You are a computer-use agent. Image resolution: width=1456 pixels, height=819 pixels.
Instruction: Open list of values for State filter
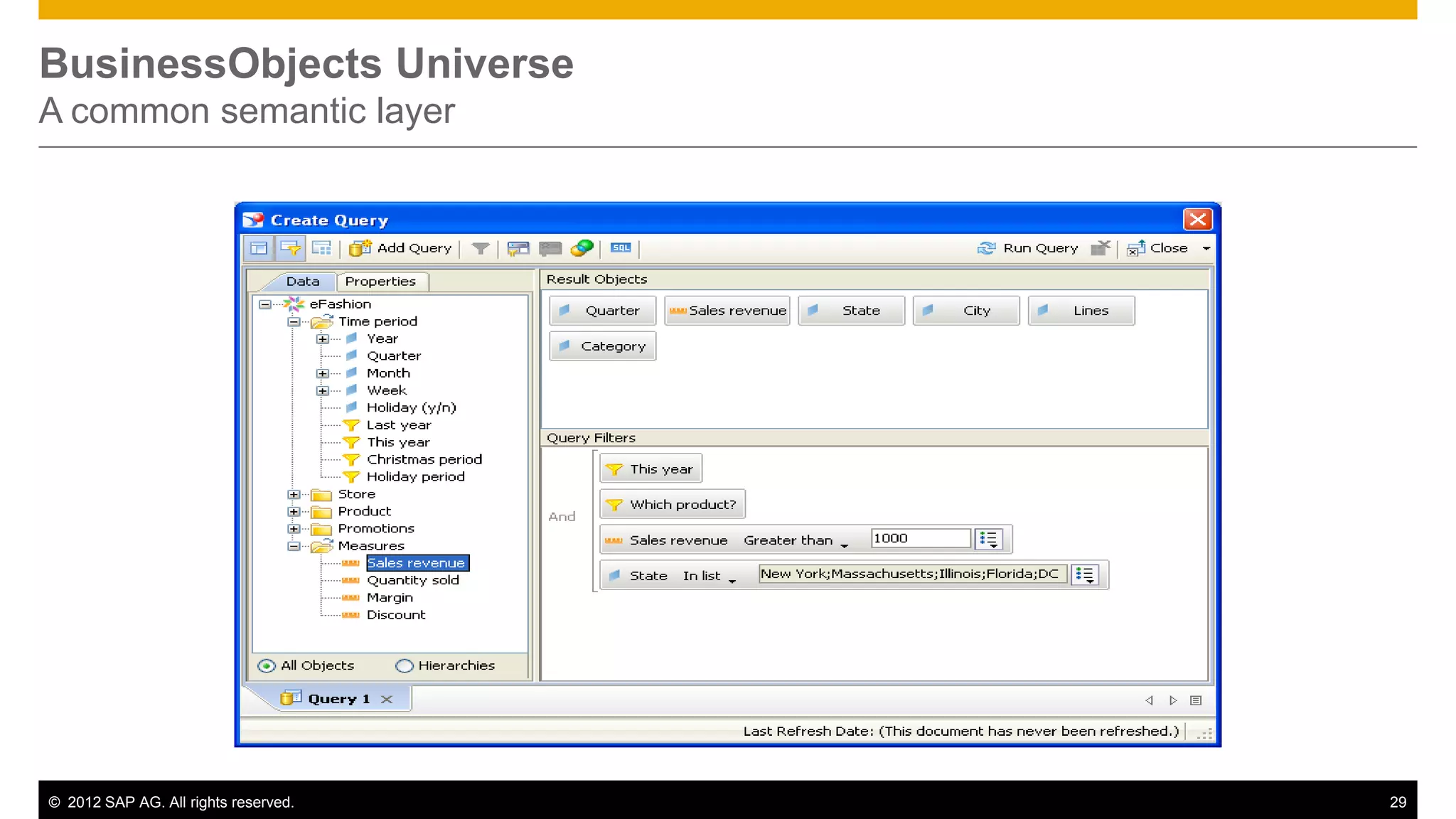[x=1085, y=575]
